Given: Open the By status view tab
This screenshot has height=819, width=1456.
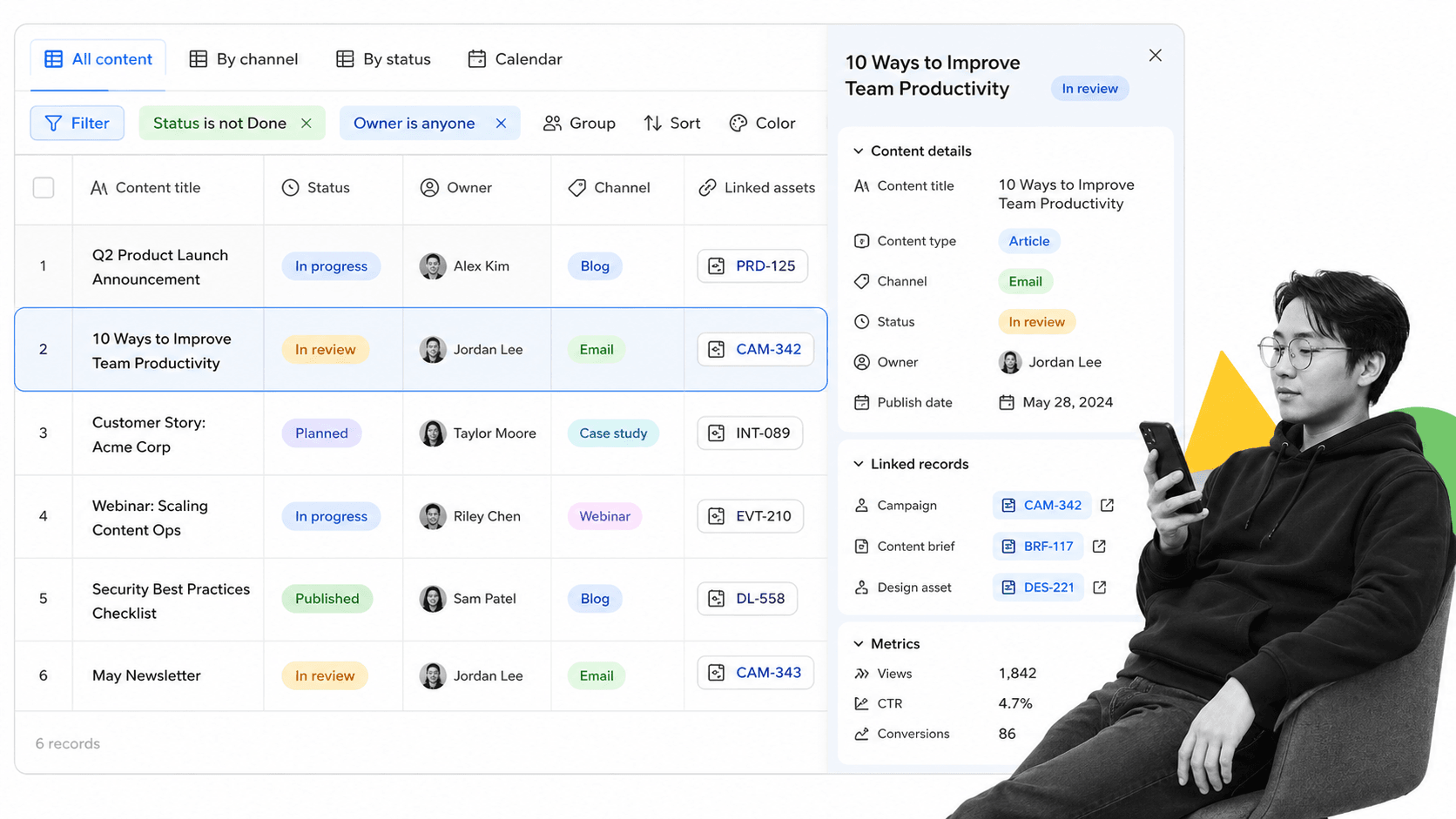Looking at the screenshot, I should click(383, 59).
